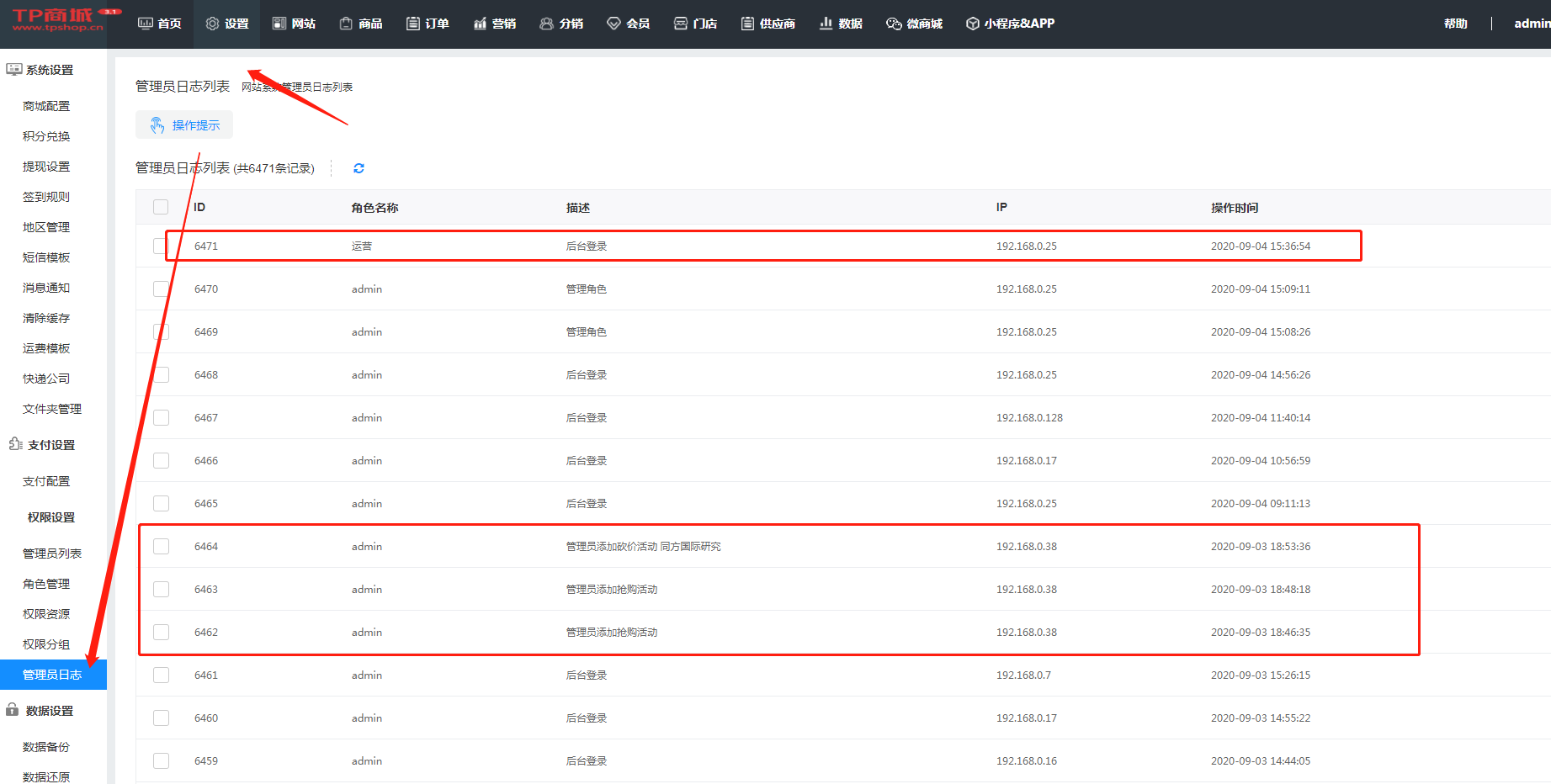Open the 首页 home icon menu
This screenshot has height=784, width=1551.
click(x=159, y=24)
